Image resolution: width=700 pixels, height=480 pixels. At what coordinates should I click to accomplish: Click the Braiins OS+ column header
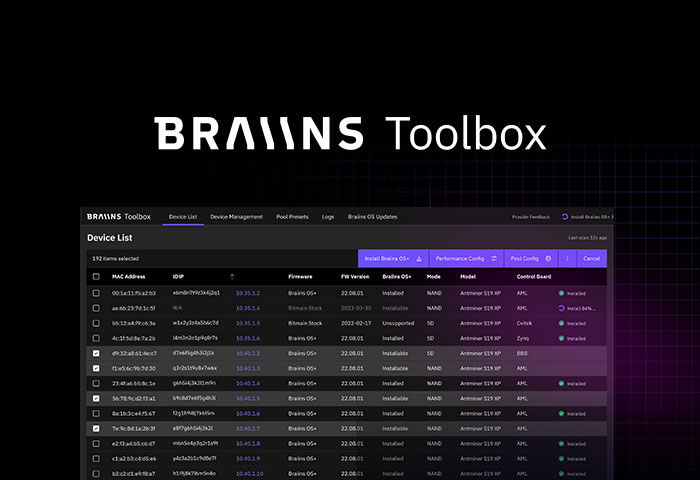point(396,277)
